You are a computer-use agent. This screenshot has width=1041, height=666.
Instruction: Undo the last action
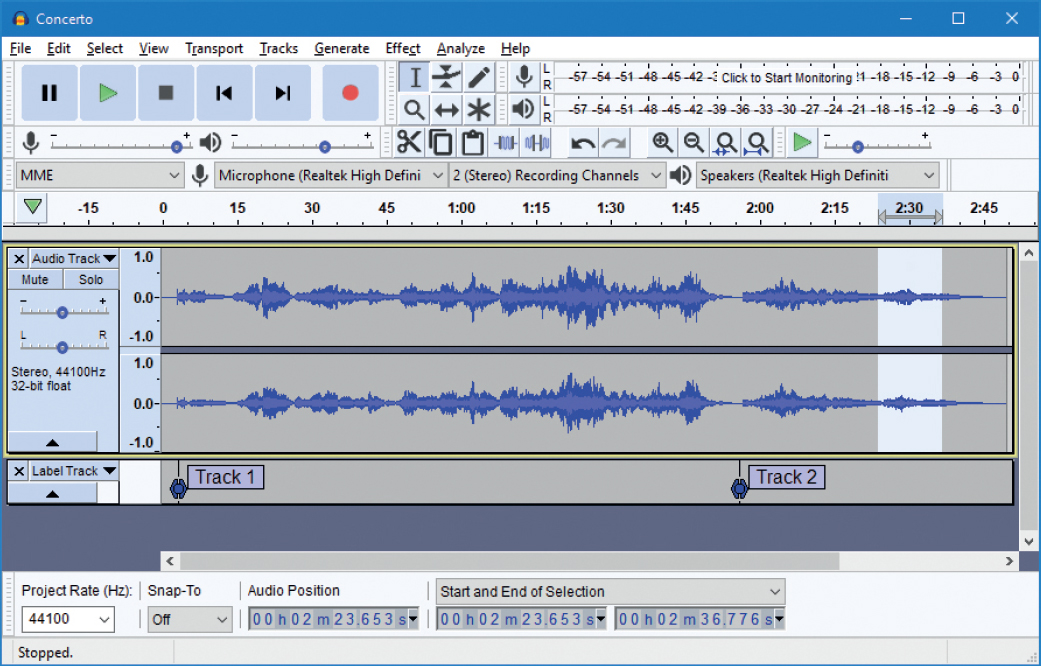583,143
